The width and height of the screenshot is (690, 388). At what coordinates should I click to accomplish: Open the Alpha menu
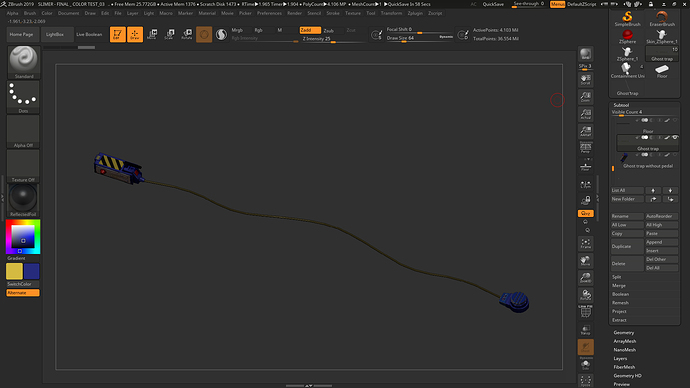coord(12,13)
